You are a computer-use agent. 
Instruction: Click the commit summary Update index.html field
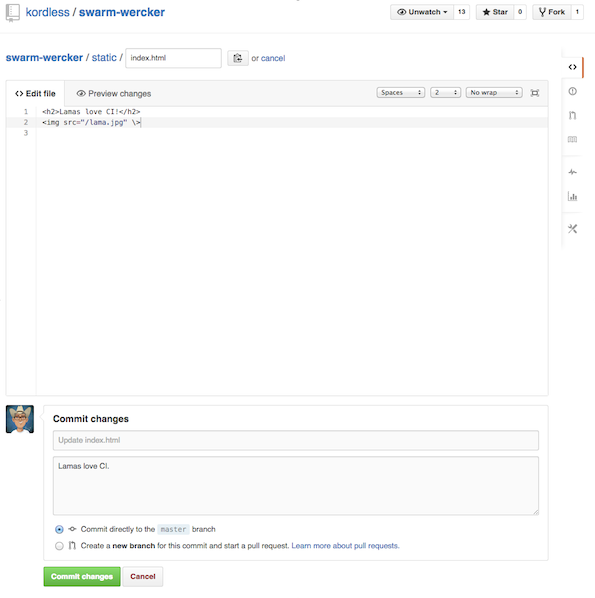[x=296, y=440]
